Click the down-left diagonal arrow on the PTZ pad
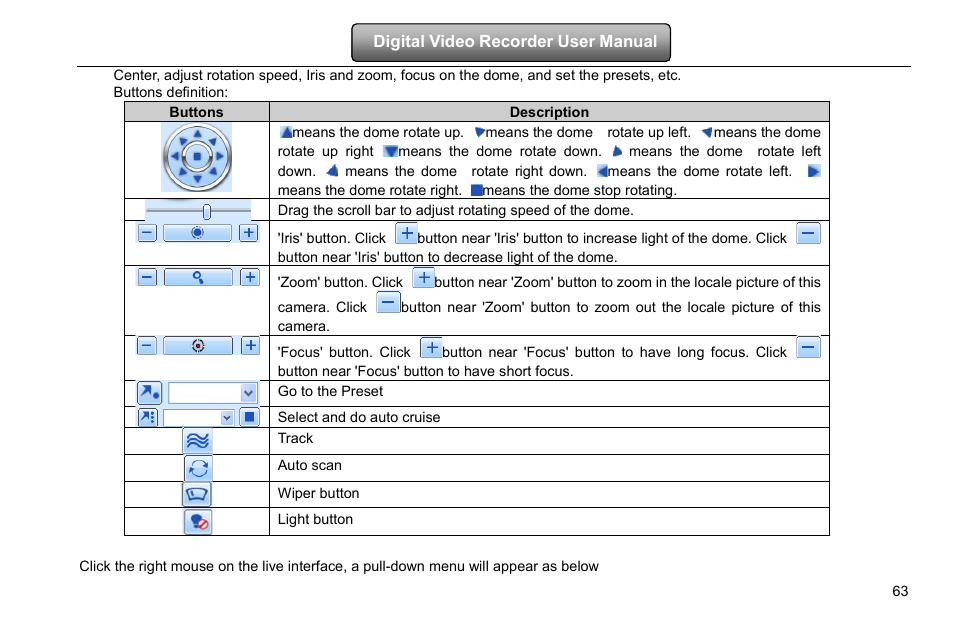The height and width of the screenshot is (636, 954). pos(182,172)
